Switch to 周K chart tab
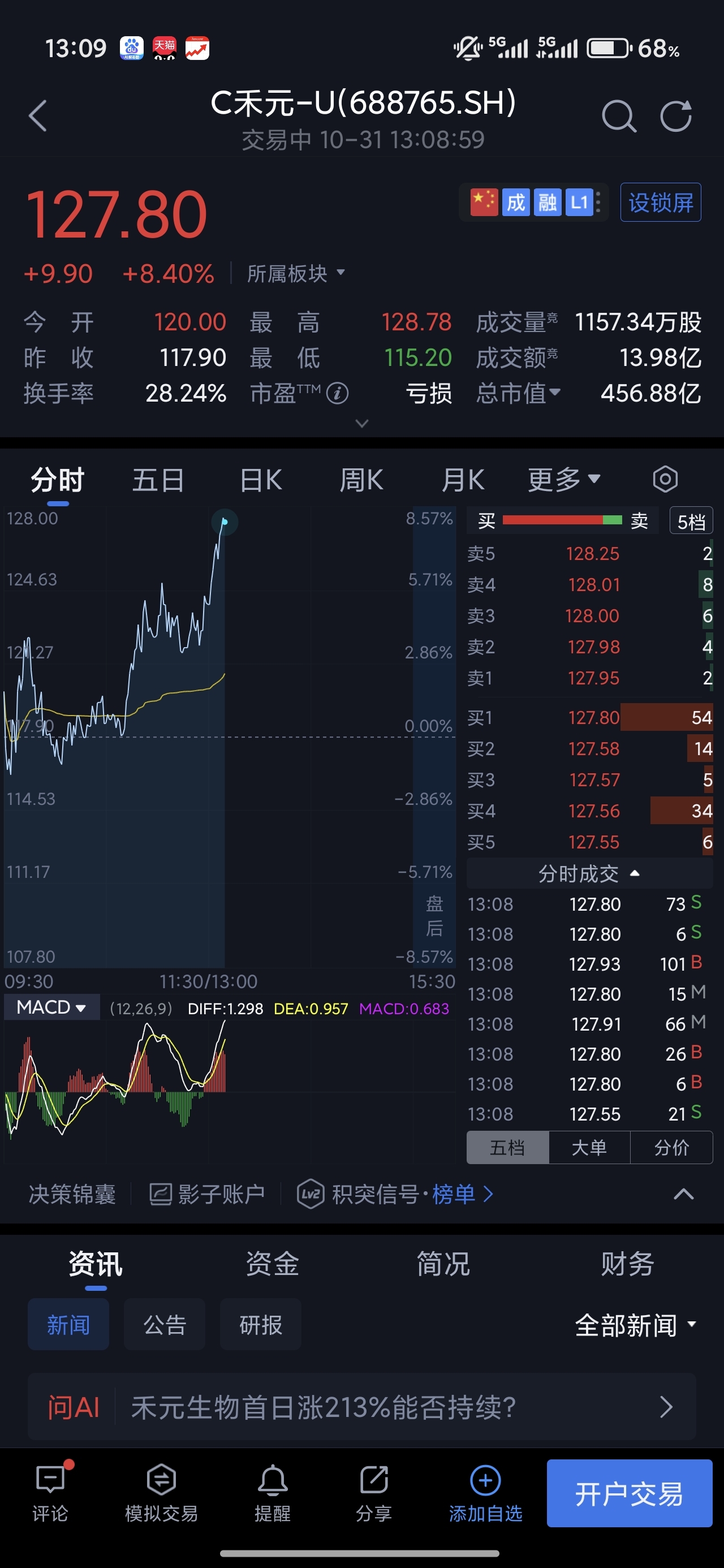The image size is (724, 1568). pos(361,480)
